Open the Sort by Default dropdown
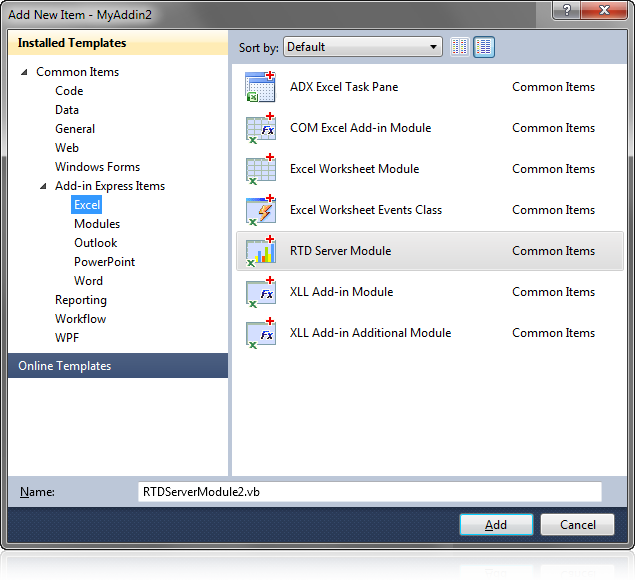Screen dimensions: 635x580 362,47
